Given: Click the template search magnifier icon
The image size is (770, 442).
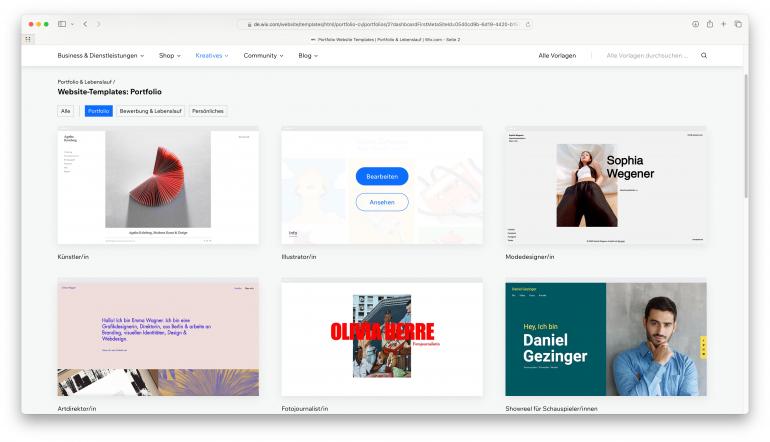Looking at the screenshot, I should tap(704, 55).
